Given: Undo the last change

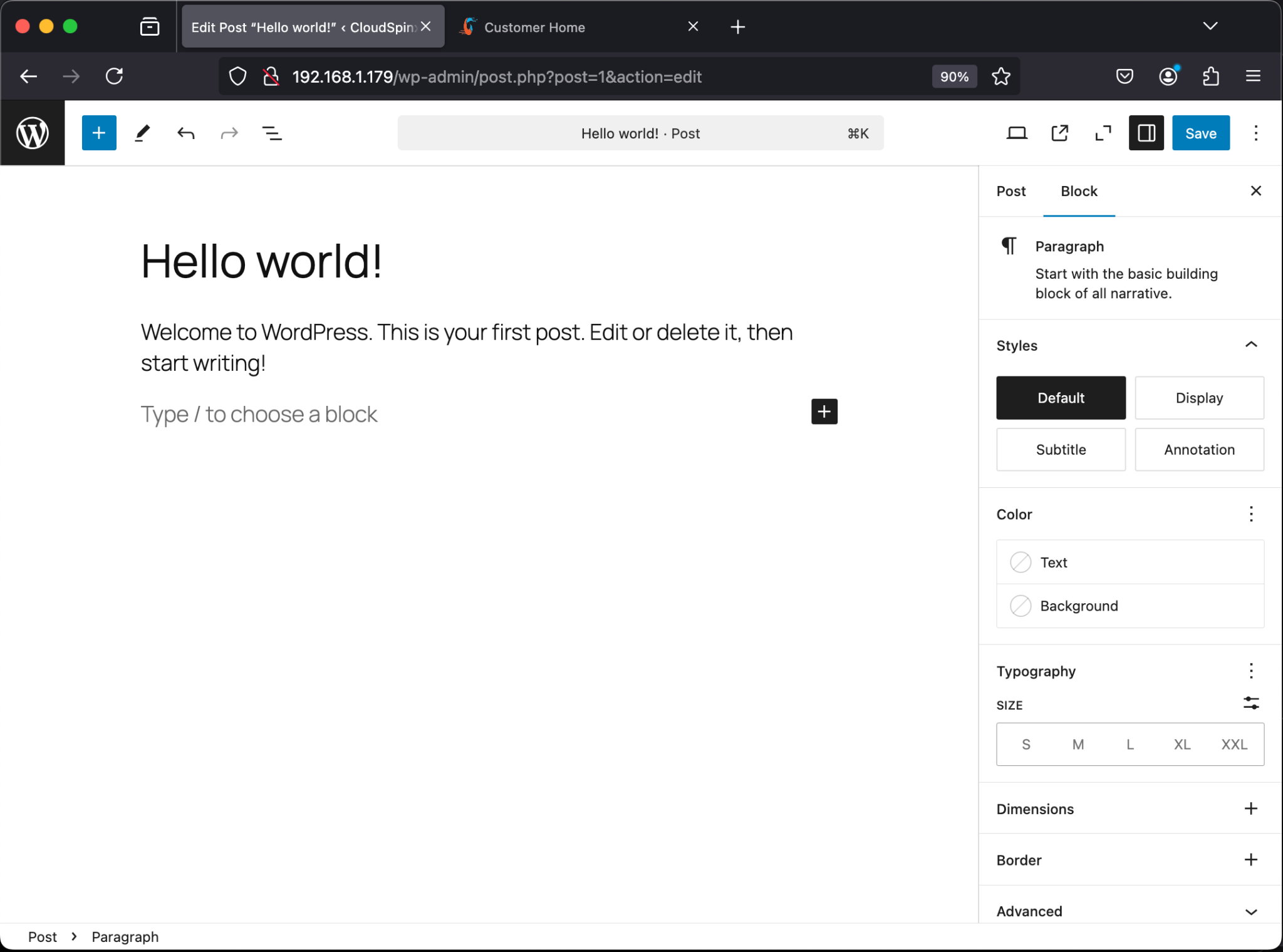Looking at the screenshot, I should [x=185, y=133].
